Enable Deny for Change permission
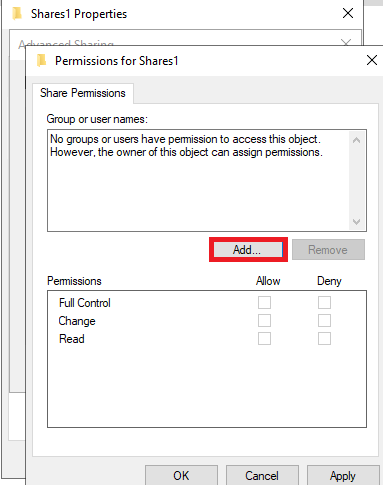The width and height of the screenshot is (383, 485). [x=324, y=321]
